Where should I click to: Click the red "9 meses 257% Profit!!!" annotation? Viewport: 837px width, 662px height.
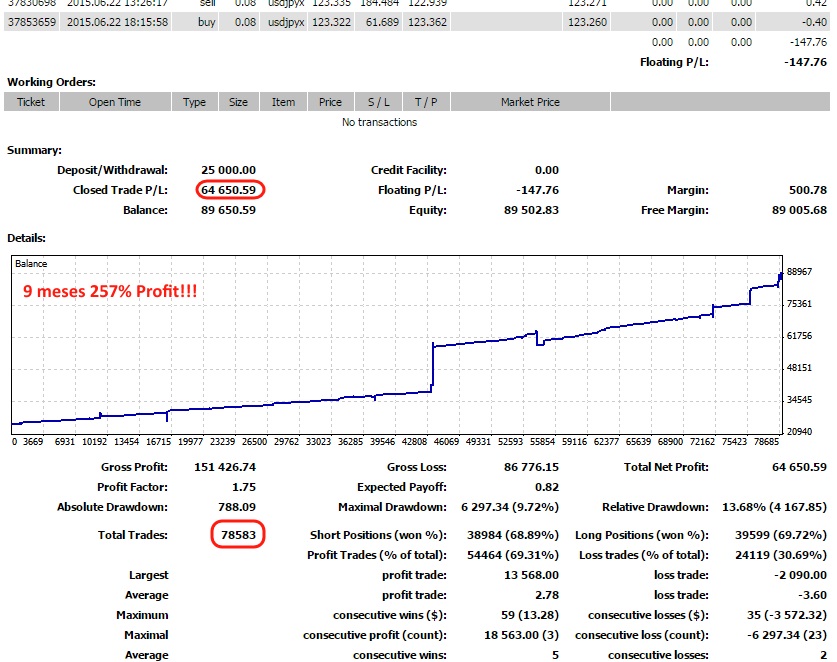pyautogui.click(x=108, y=291)
